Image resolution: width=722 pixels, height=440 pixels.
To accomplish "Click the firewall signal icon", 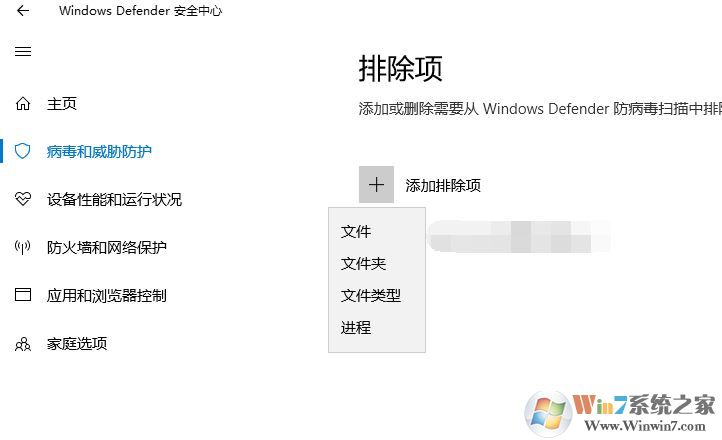I will point(23,247).
